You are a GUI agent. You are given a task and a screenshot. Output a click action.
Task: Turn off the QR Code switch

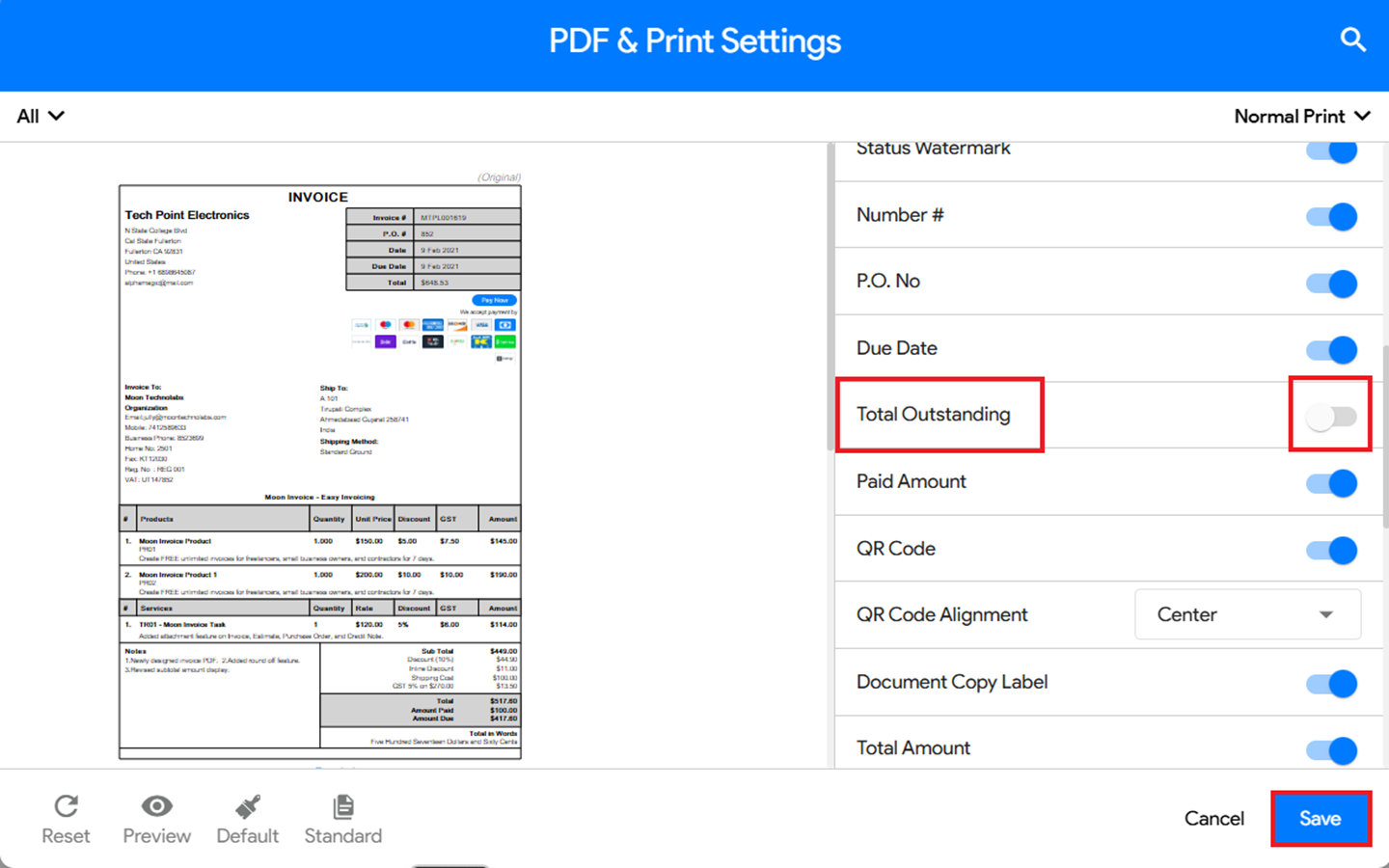[x=1331, y=550]
